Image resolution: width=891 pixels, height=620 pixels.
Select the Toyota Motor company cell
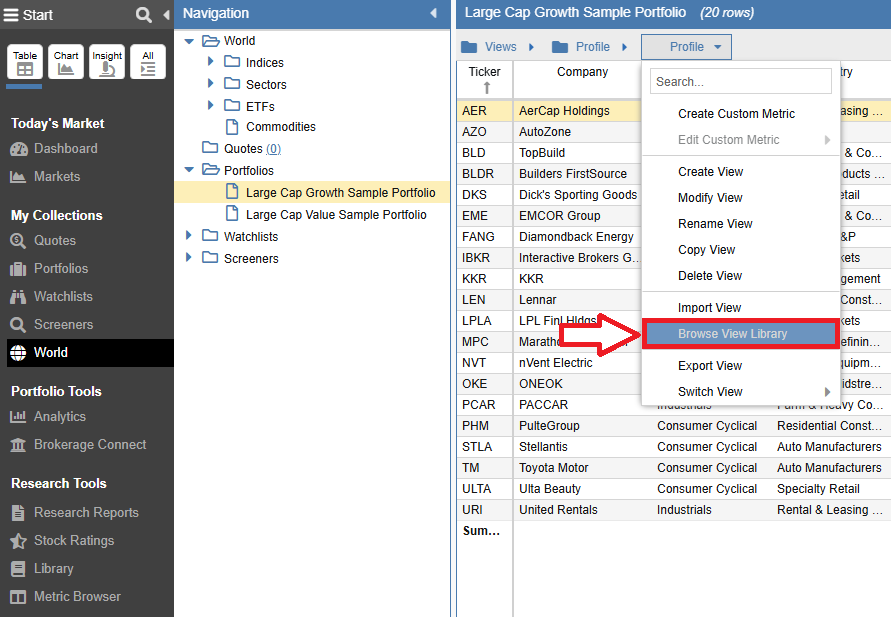(x=583, y=468)
